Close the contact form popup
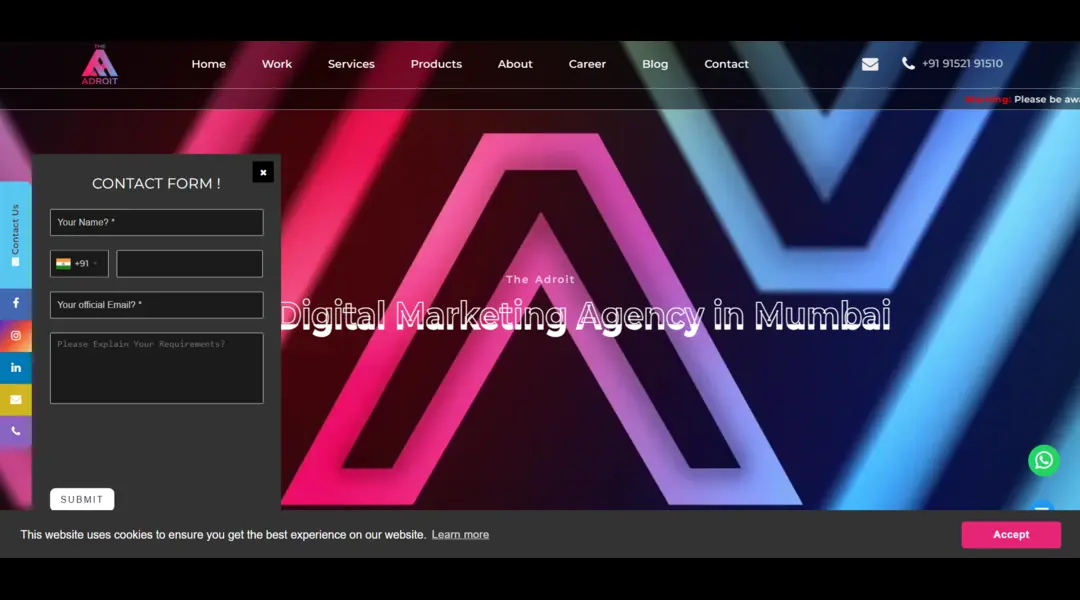 263,172
